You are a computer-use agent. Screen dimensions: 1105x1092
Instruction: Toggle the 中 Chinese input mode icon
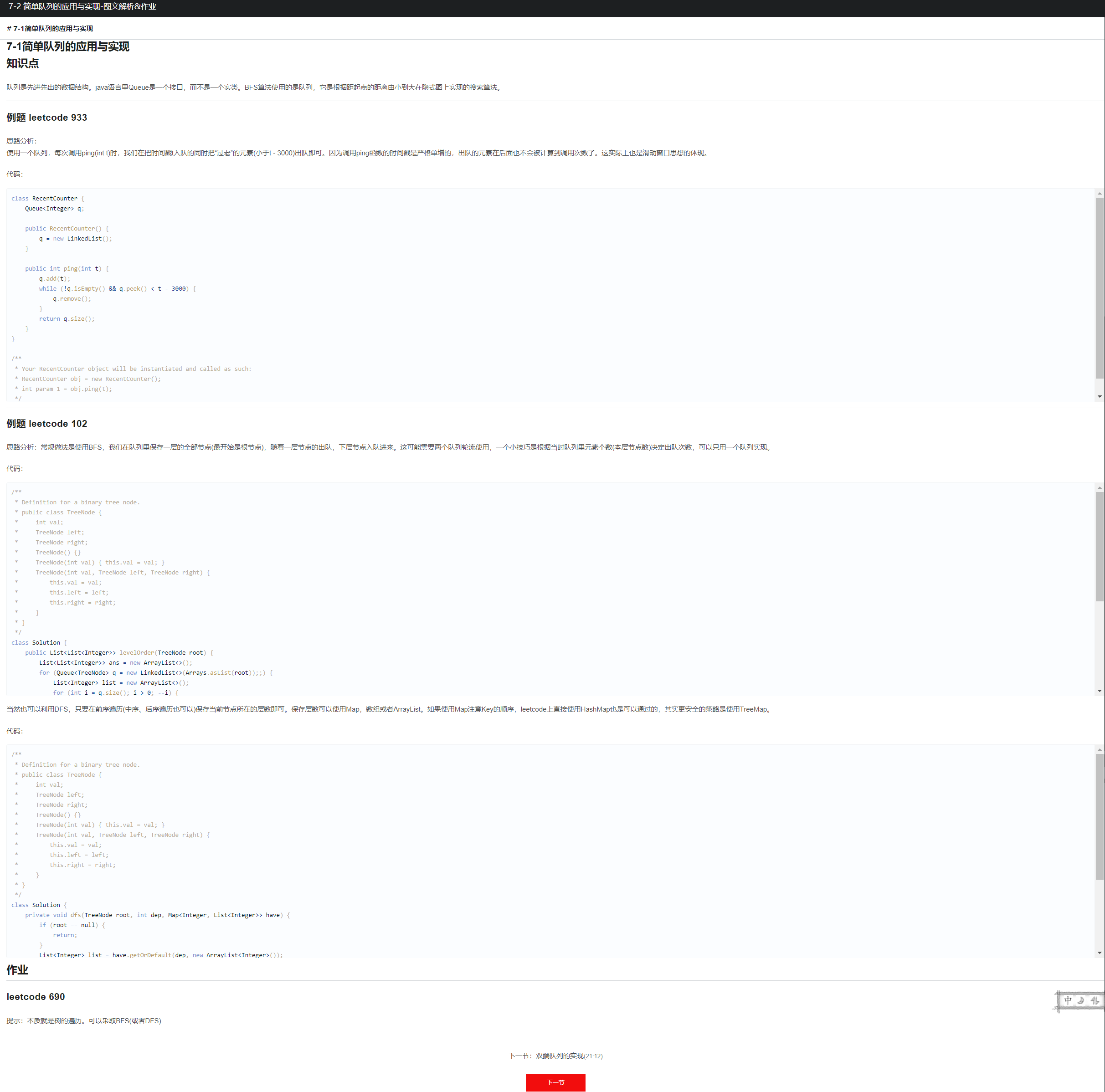(x=1067, y=1000)
